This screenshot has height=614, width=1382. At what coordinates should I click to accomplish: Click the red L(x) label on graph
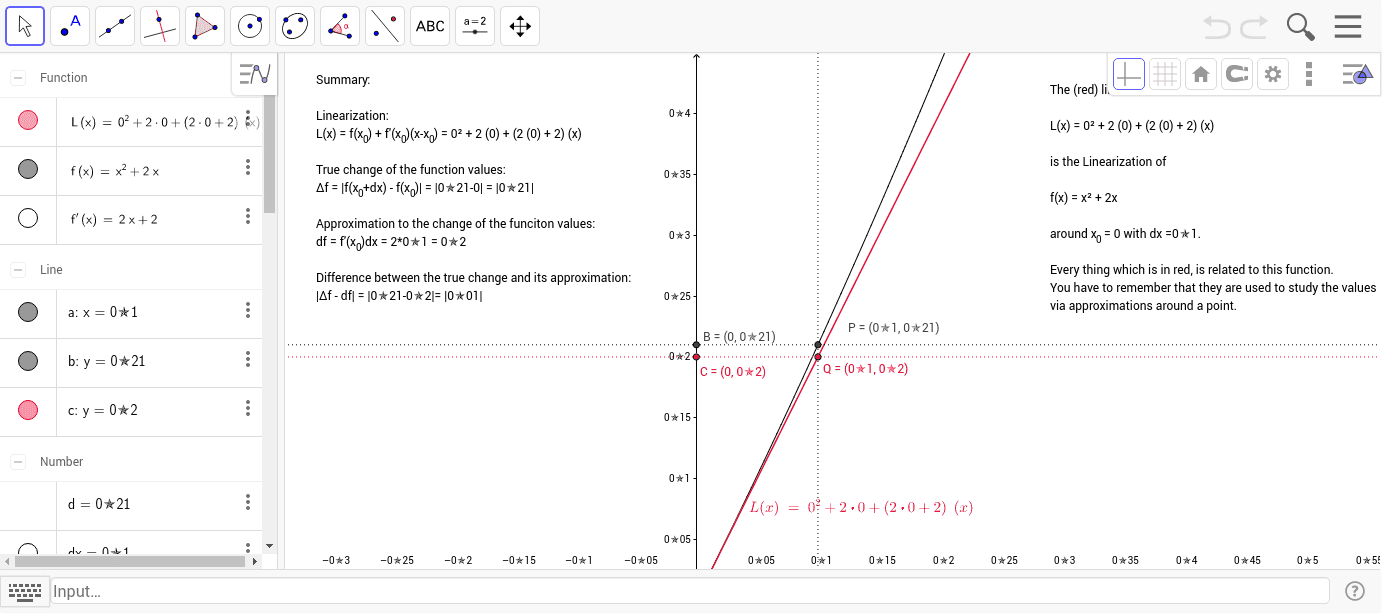(x=862, y=507)
